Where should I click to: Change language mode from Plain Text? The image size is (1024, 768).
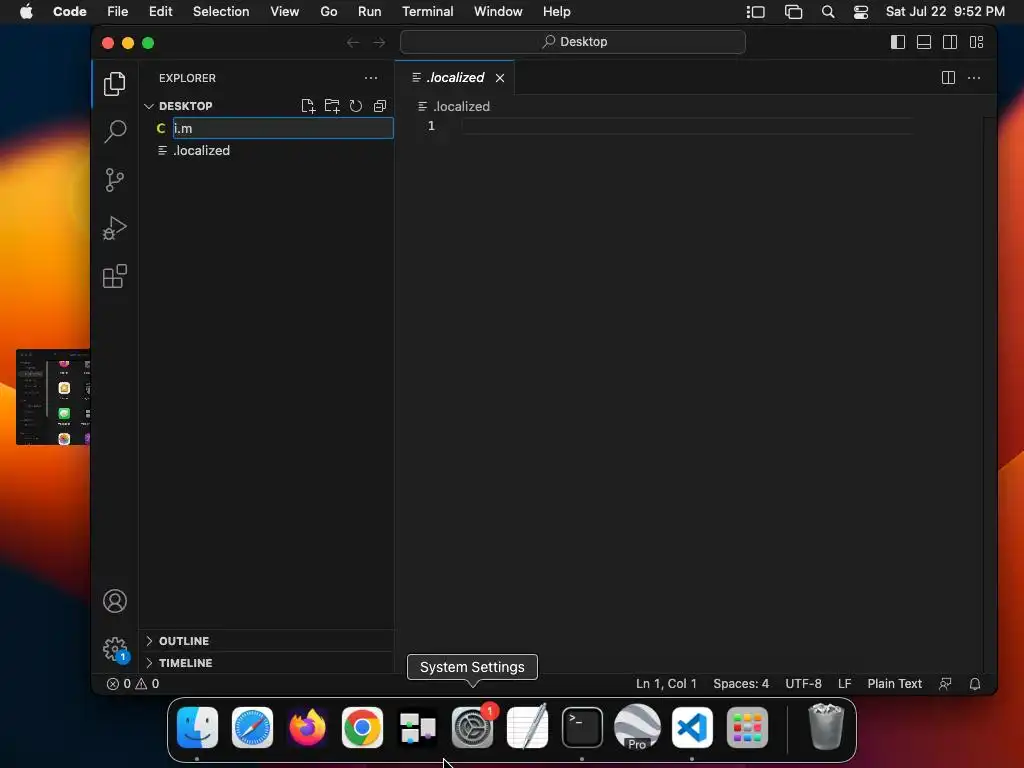[894, 684]
